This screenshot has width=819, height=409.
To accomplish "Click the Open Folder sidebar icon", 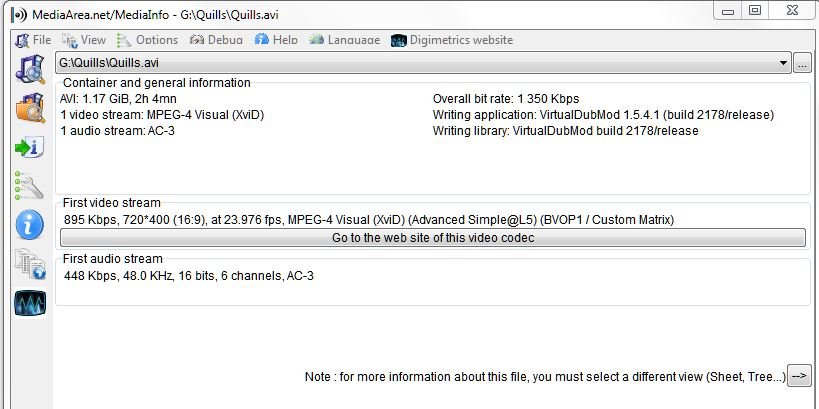I will tap(30, 108).
